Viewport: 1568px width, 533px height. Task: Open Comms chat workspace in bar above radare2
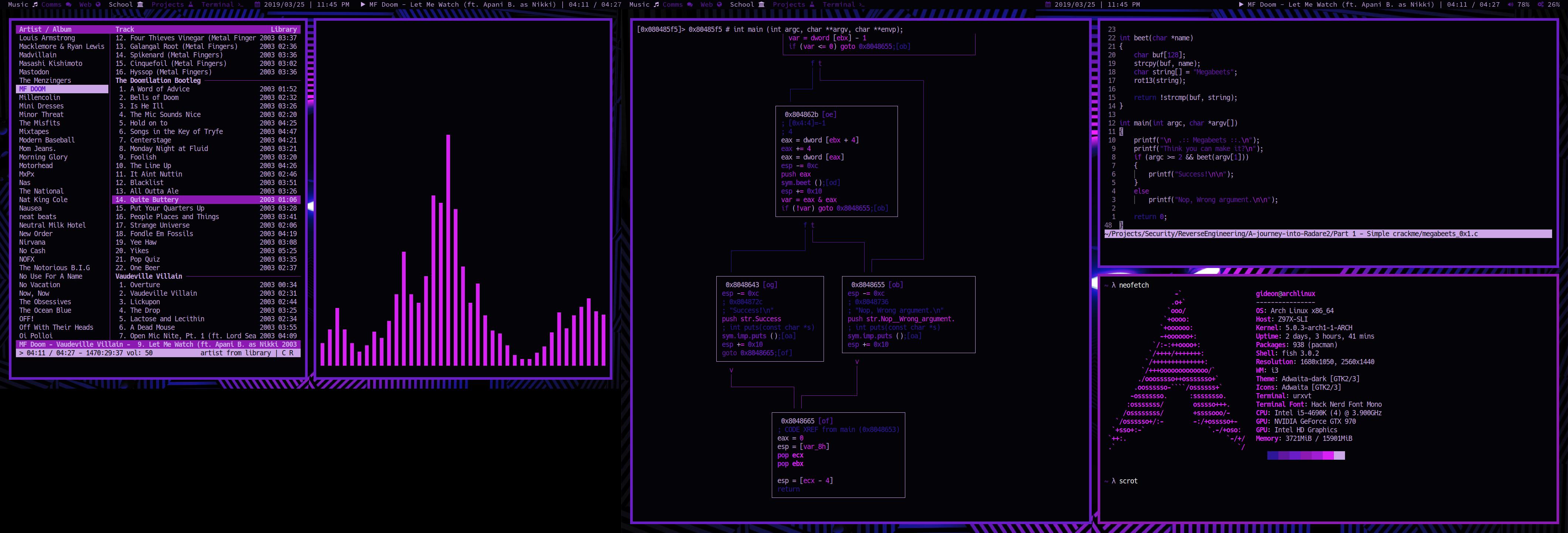pos(677,4)
